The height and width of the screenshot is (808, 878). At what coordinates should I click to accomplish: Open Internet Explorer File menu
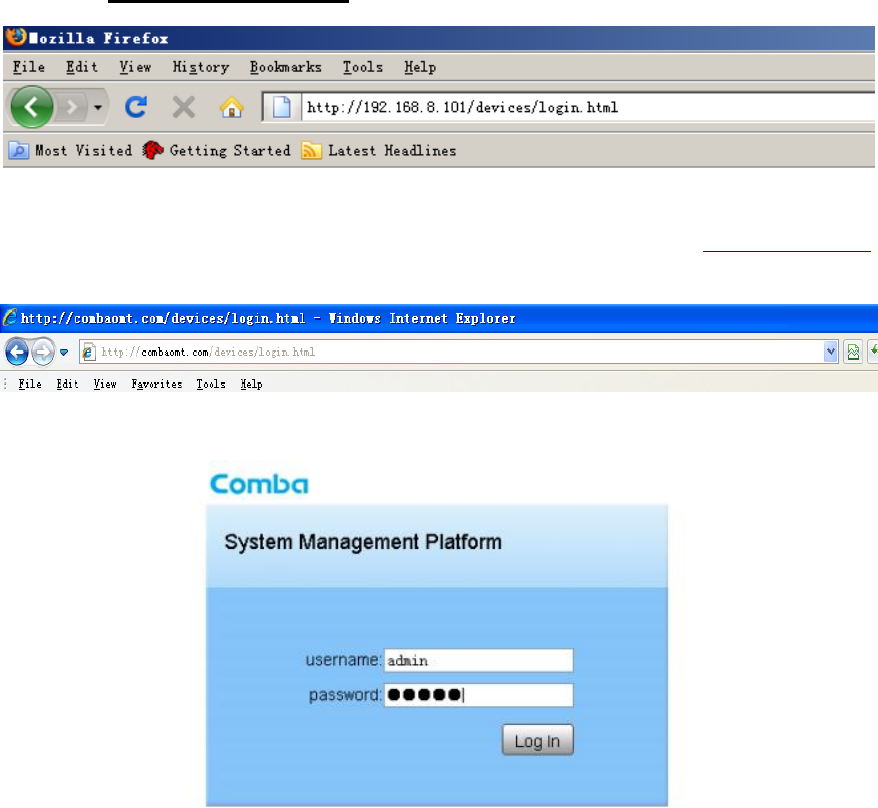[x=30, y=384]
